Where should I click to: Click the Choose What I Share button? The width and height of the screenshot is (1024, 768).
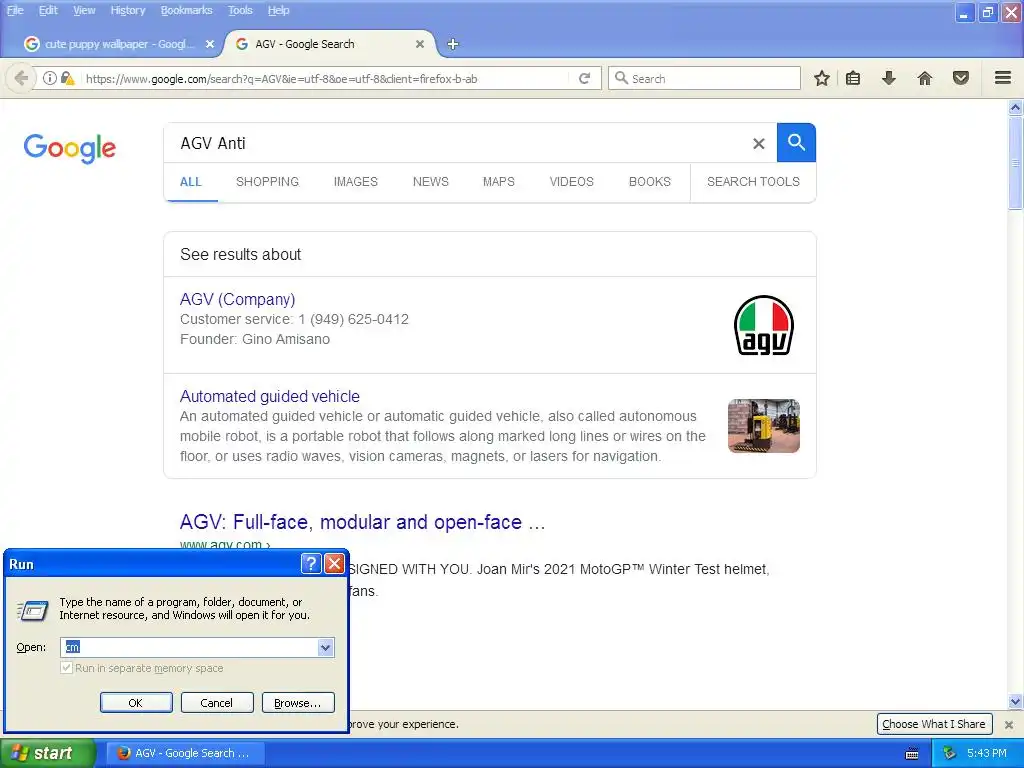point(934,724)
